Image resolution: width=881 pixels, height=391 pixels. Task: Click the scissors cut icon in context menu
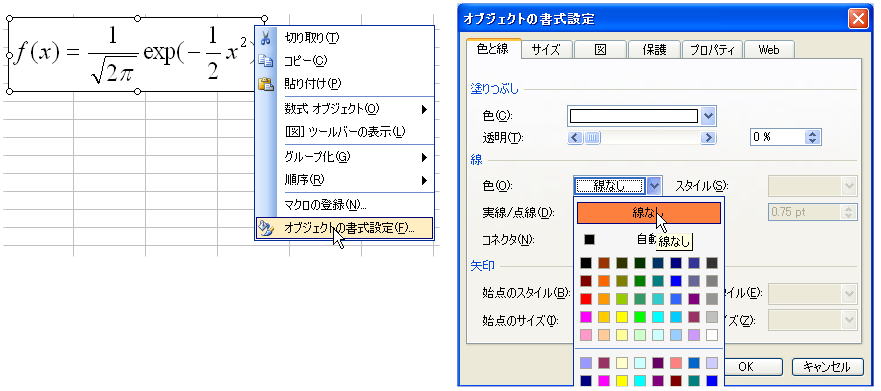pyautogui.click(x=266, y=38)
